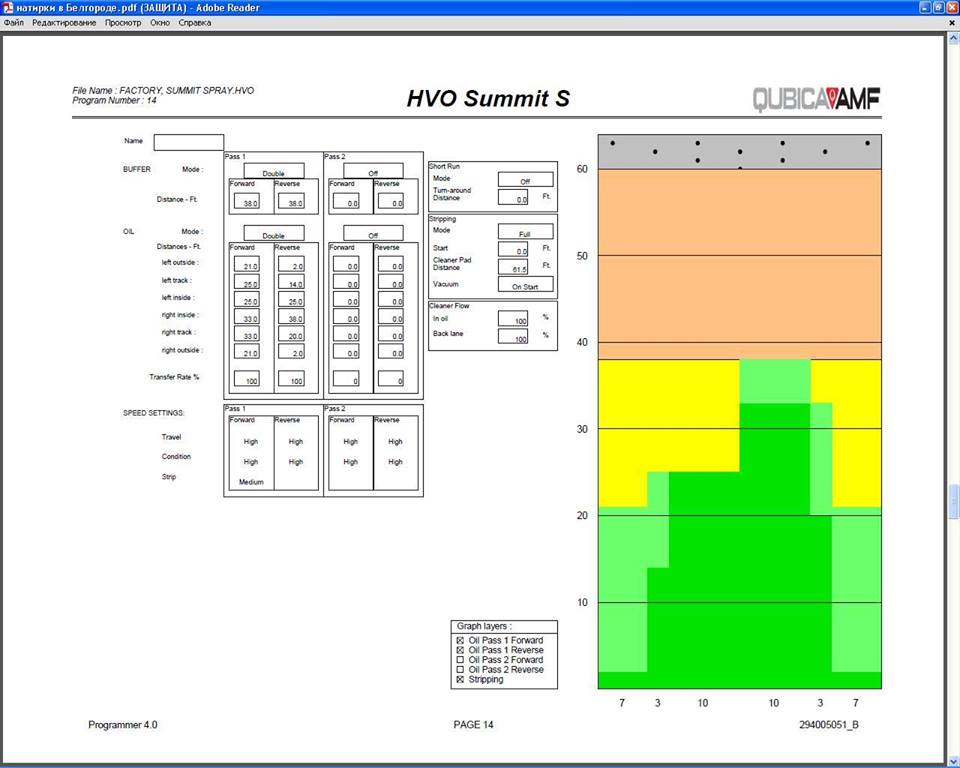Toggle the Stripping graph layer checkbox
This screenshot has height=768, width=960.
[x=460, y=679]
